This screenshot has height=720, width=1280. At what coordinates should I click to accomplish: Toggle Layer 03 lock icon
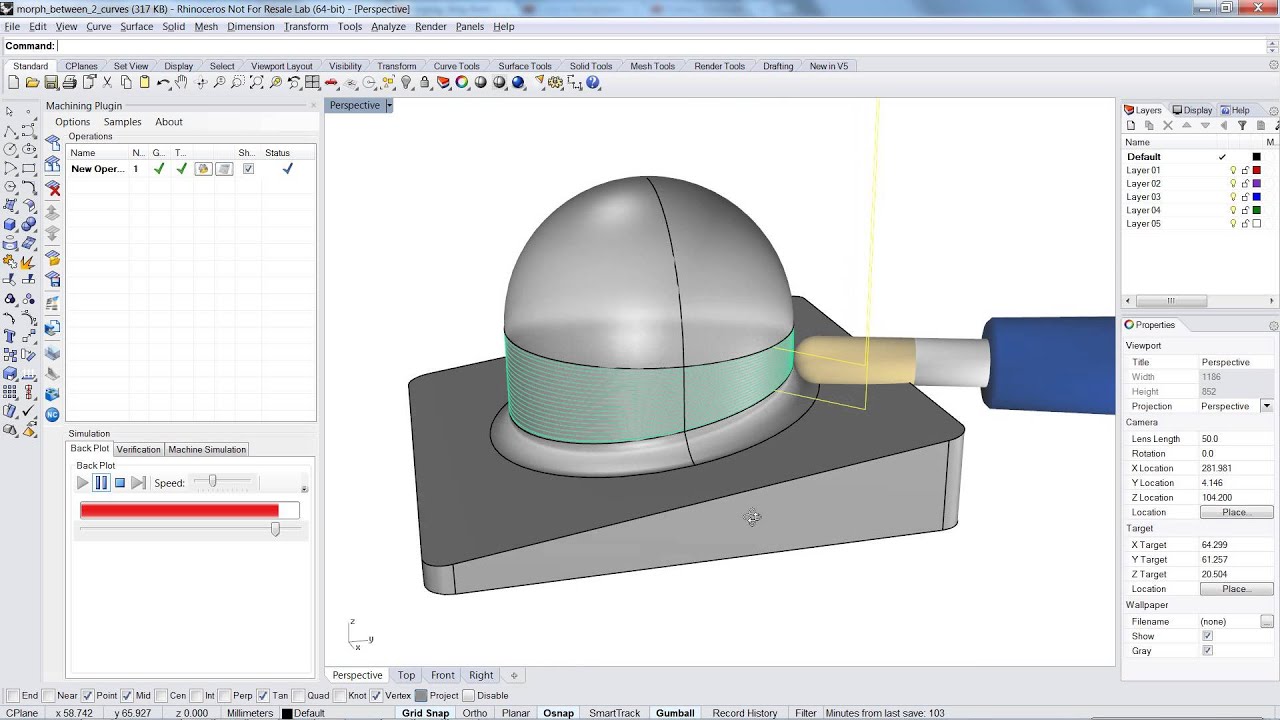coord(1245,197)
